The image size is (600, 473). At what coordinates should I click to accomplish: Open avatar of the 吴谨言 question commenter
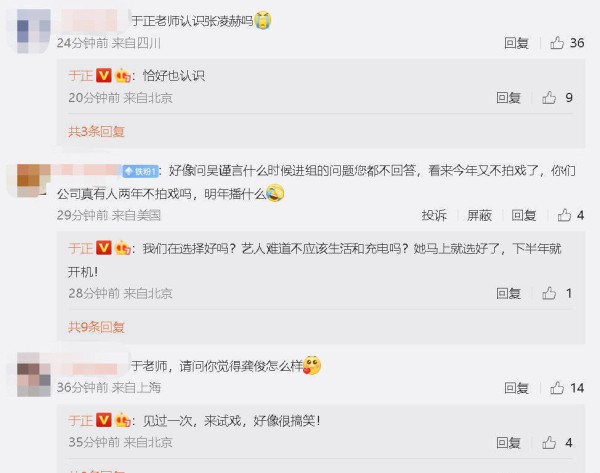tap(34, 181)
